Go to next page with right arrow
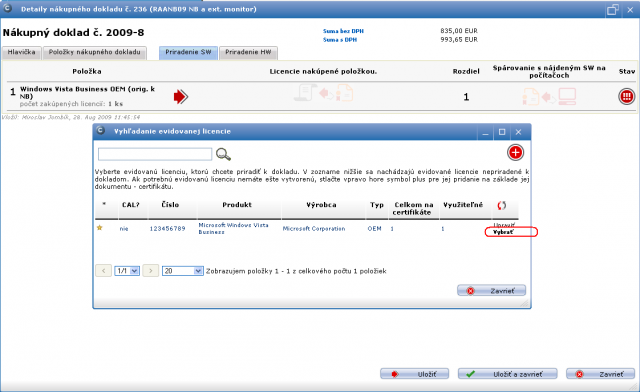 (x=151, y=270)
